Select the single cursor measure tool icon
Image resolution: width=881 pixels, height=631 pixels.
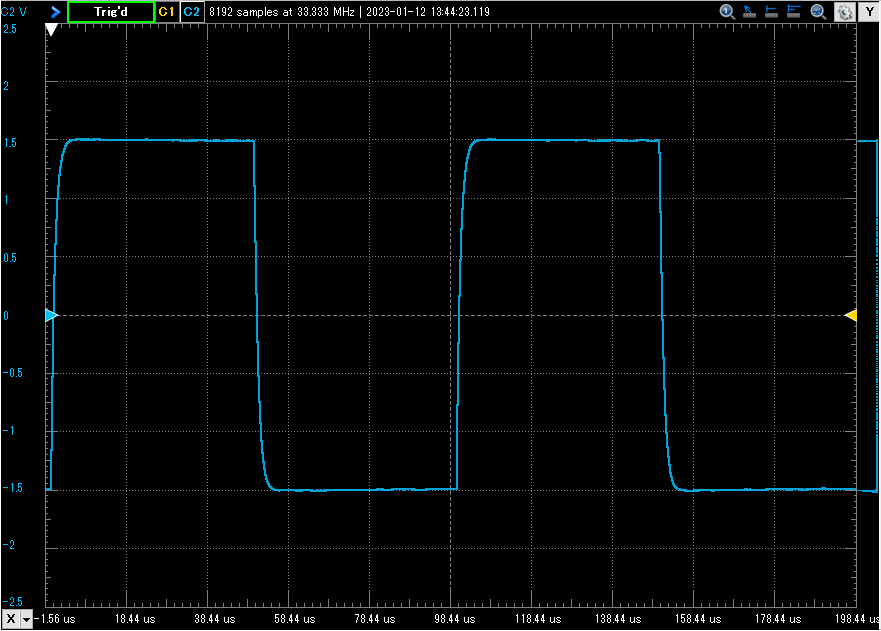(x=771, y=12)
